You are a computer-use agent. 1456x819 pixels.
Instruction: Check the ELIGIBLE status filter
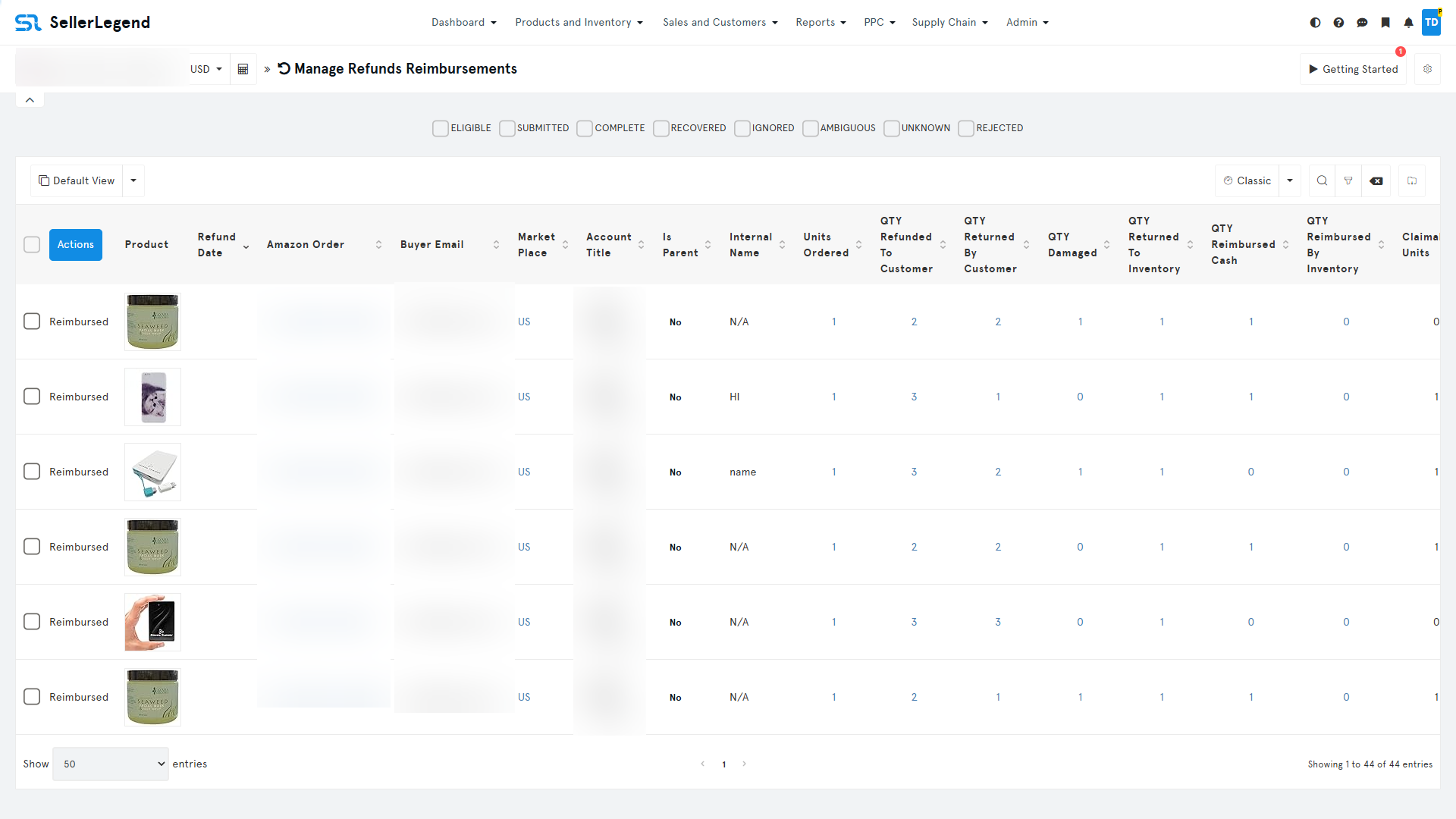(x=441, y=128)
